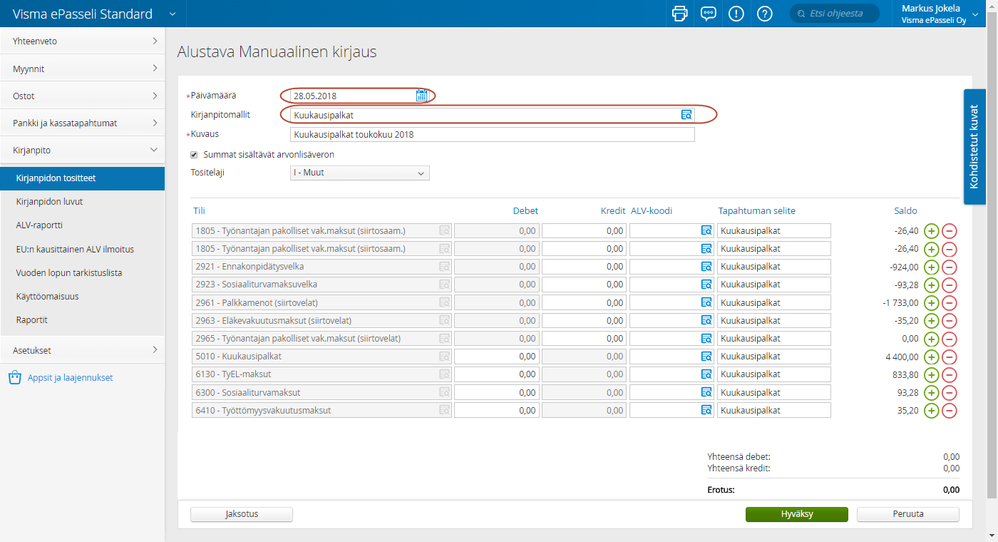Image resolution: width=998 pixels, height=542 pixels.
Task: Click the printer icon in top bar
Action: pyautogui.click(x=680, y=14)
